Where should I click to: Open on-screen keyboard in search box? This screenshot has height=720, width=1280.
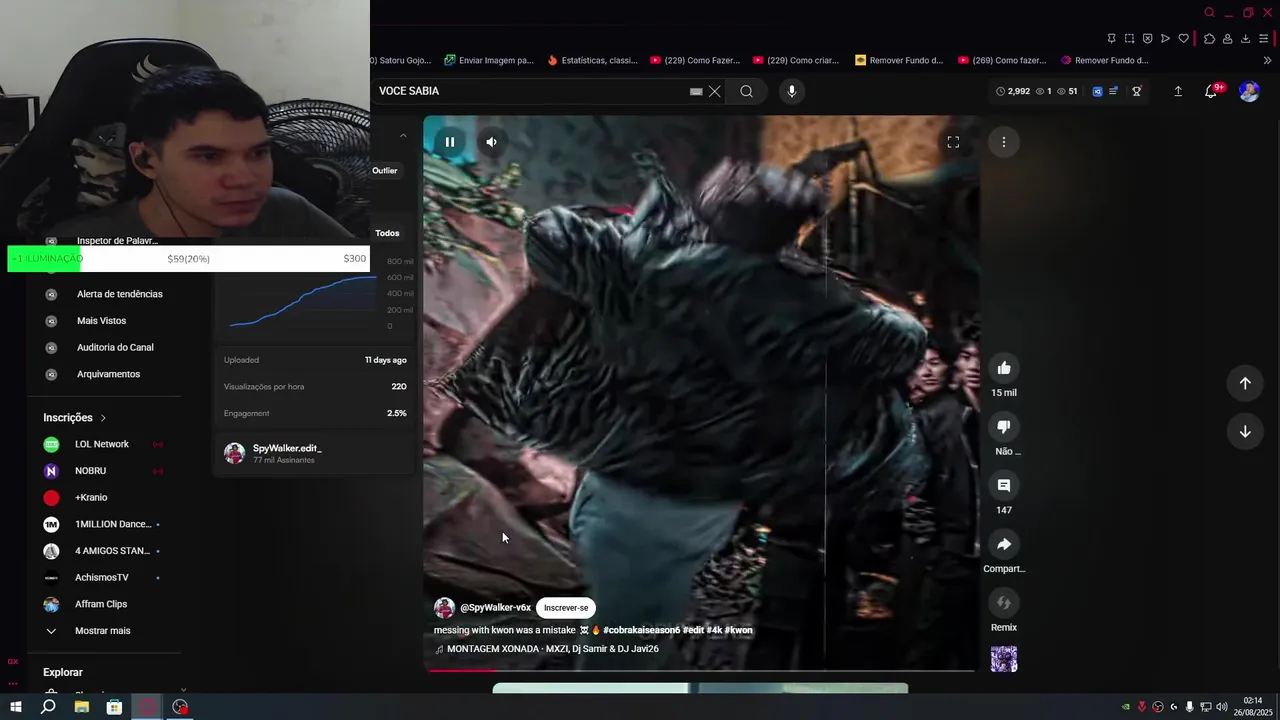(696, 91)
